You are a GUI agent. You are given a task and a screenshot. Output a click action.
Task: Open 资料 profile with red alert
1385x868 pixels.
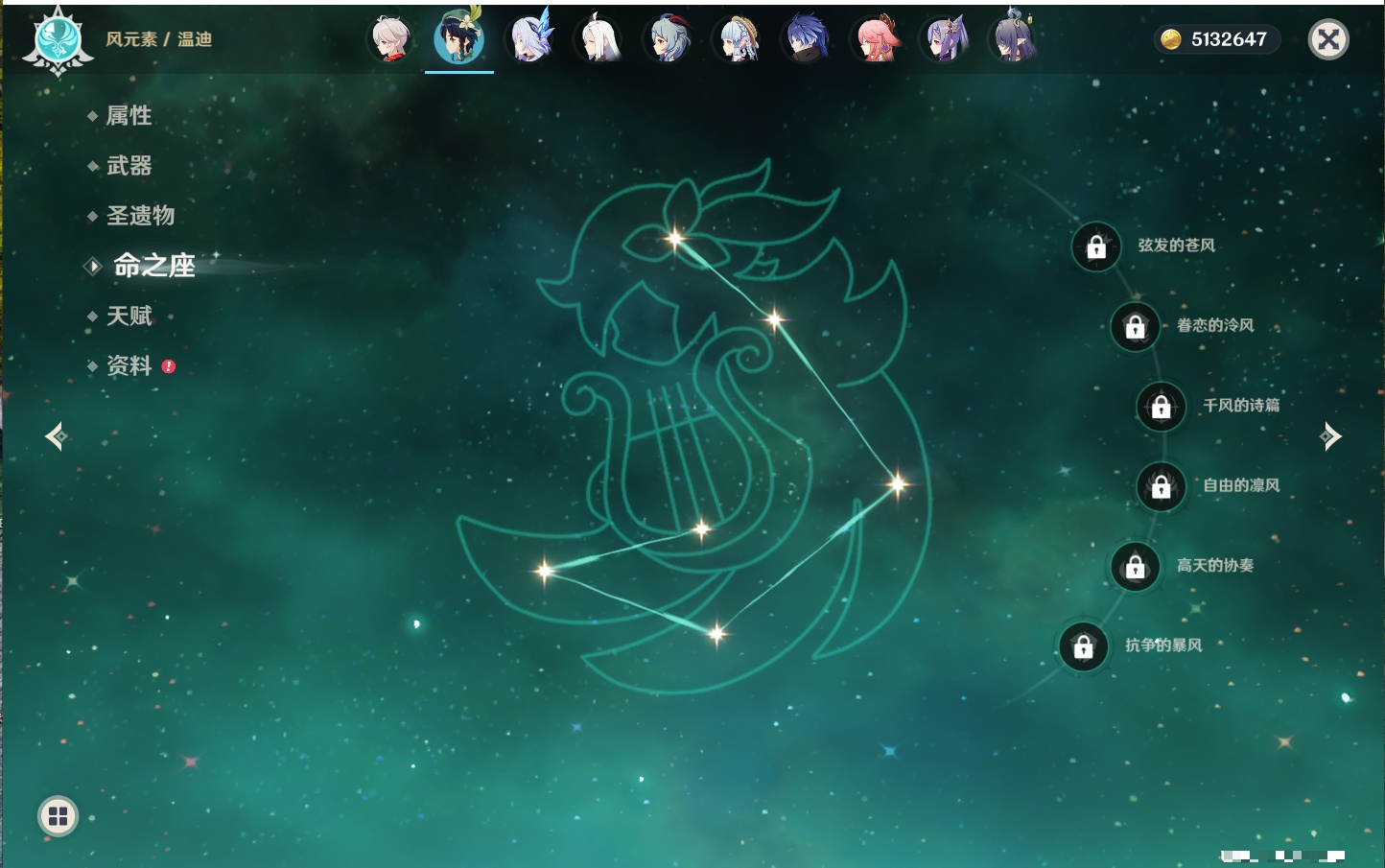click(129, 365)
